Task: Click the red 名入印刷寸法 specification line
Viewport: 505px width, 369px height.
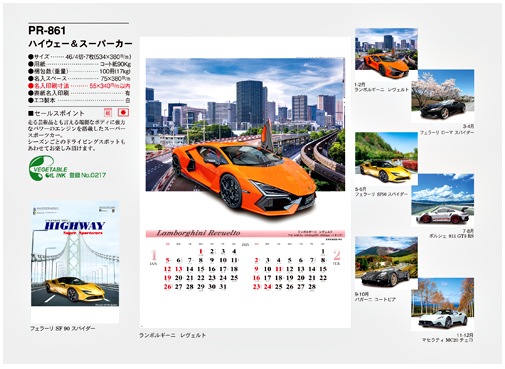Action: (79, 86)
